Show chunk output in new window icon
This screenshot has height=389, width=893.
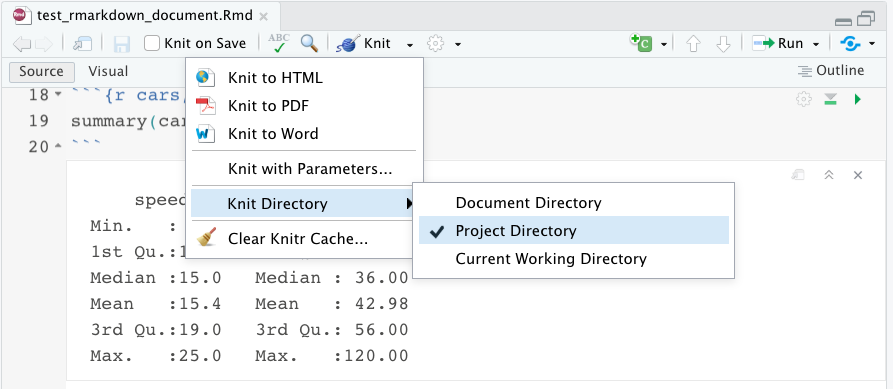pyautogui.click(x=798, y=175)
